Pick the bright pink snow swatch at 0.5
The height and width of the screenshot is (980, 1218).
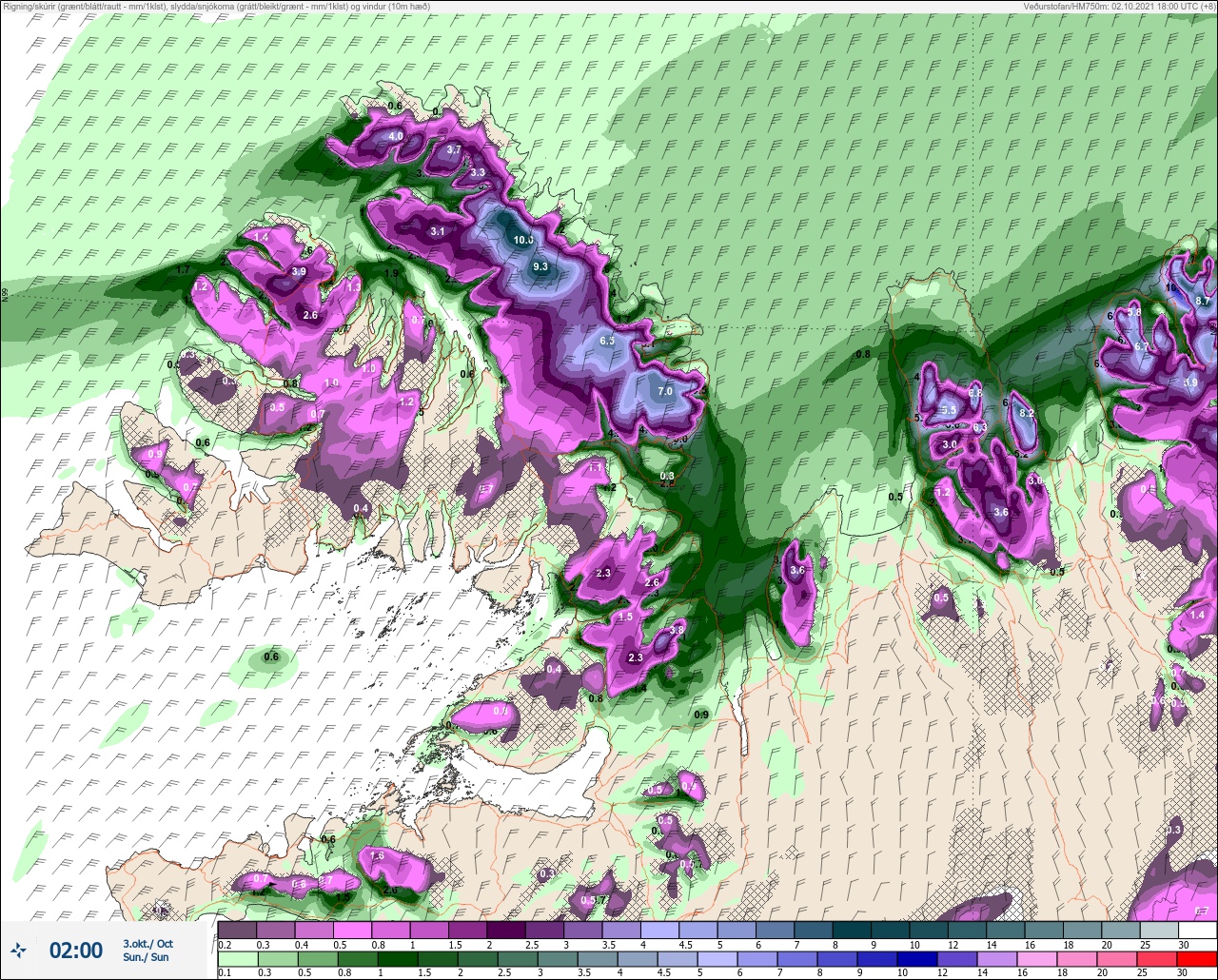353,930
